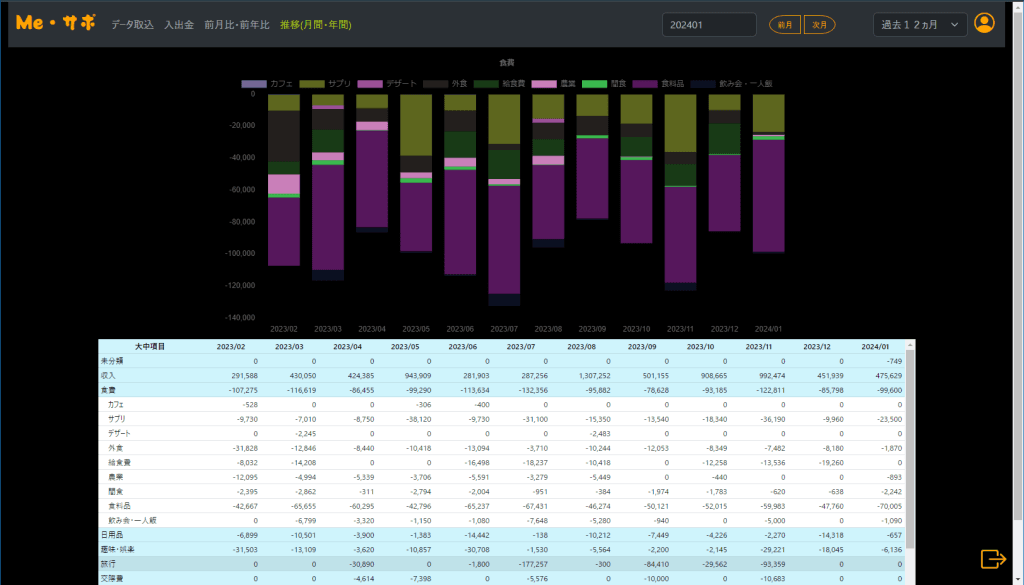1024x585 pixels.
Task: Click the logout icon at bottom right
Action: (x=992, y=559)
